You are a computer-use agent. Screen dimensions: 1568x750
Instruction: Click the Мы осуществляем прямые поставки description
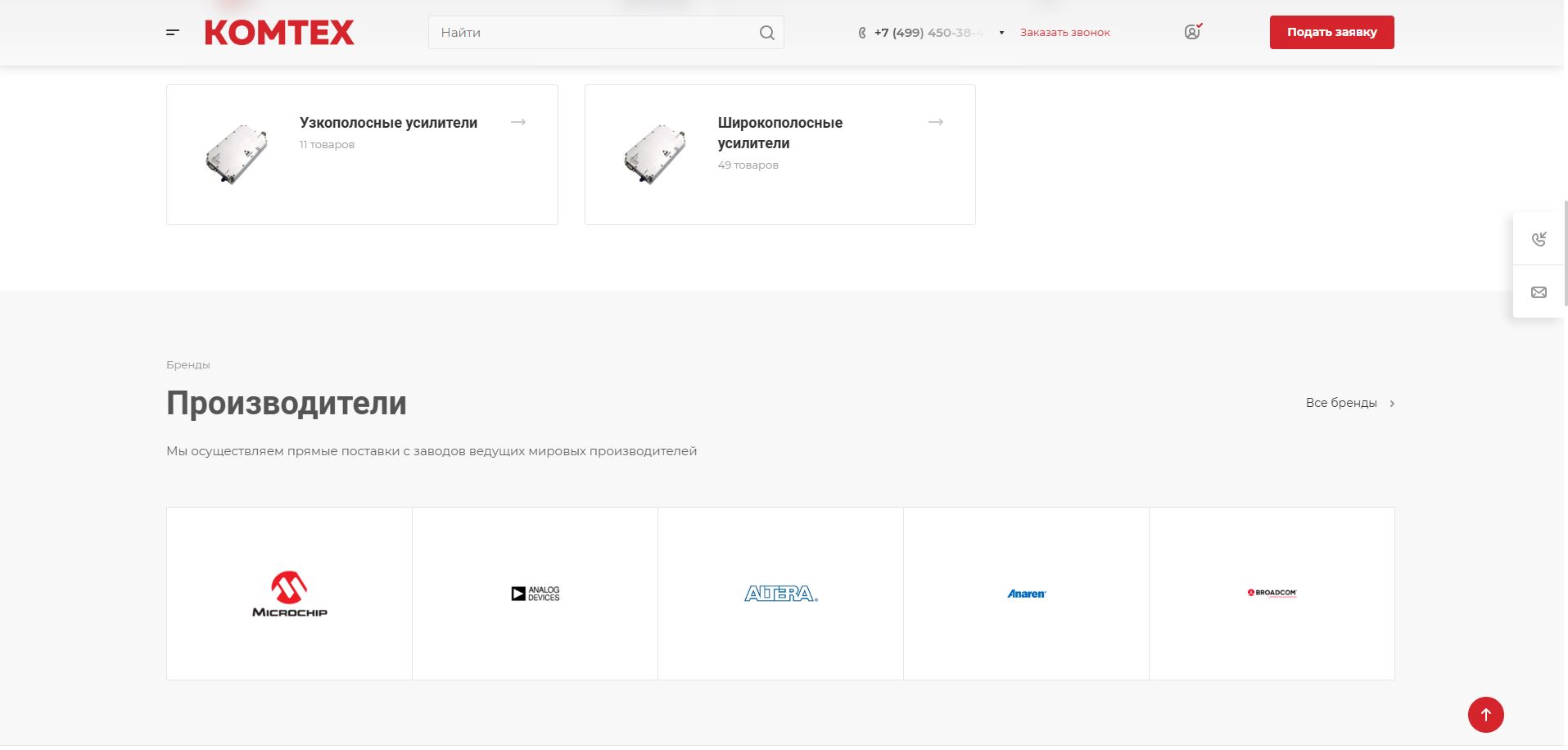432,451
